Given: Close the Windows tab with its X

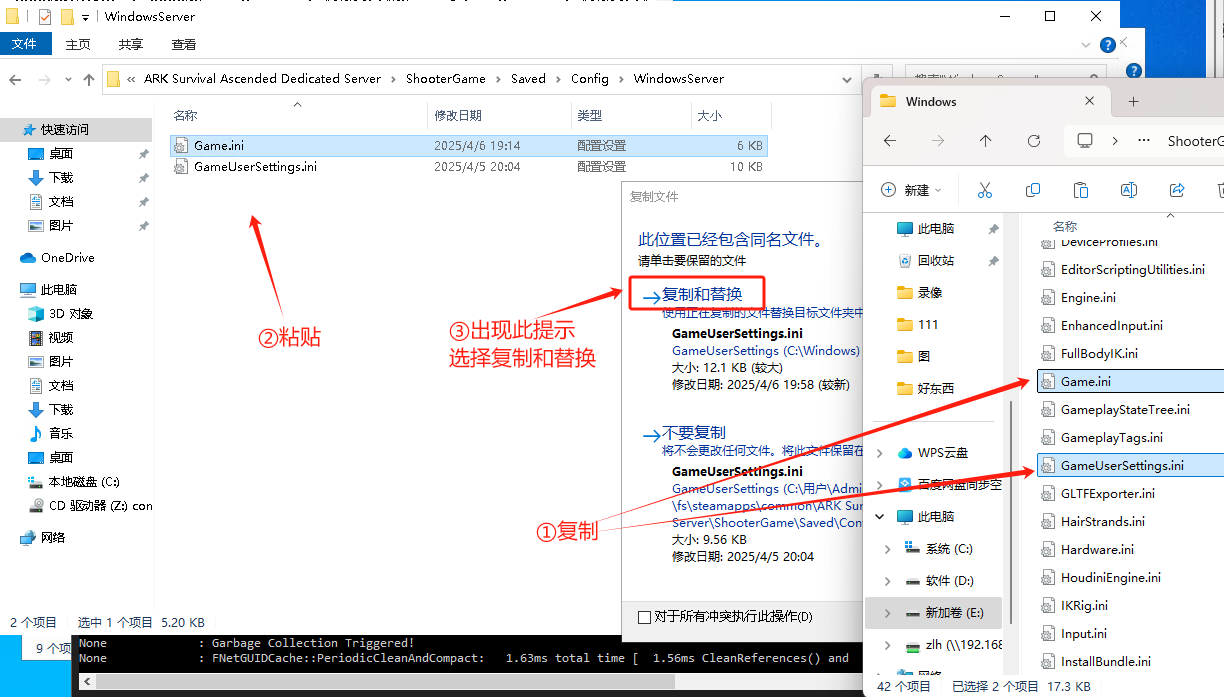Looking at the screenshot, I should click(1090, 102).
